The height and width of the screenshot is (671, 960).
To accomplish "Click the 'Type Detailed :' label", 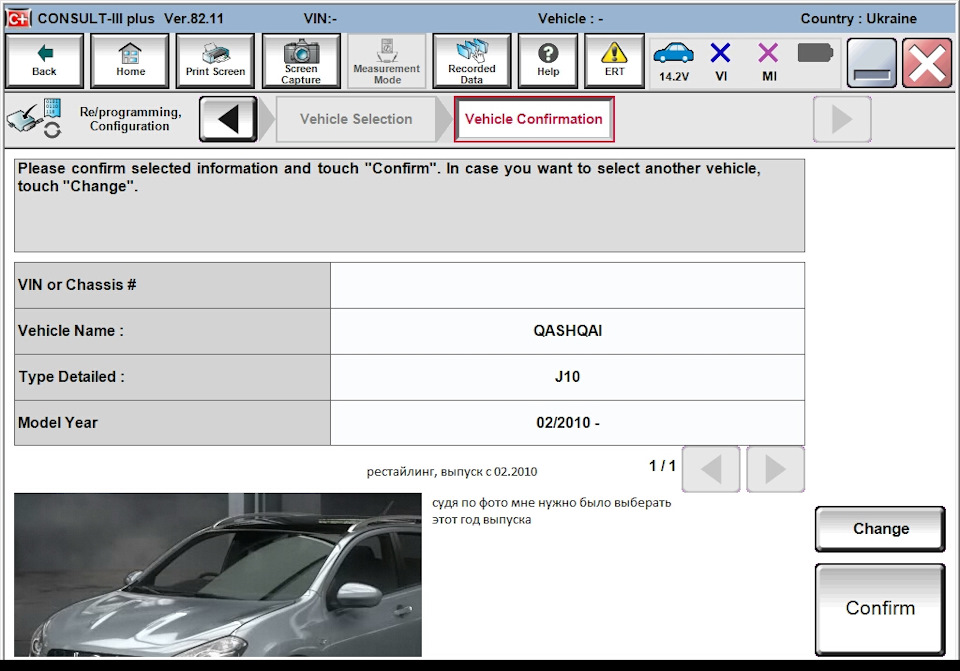I will tap(72, 377).
